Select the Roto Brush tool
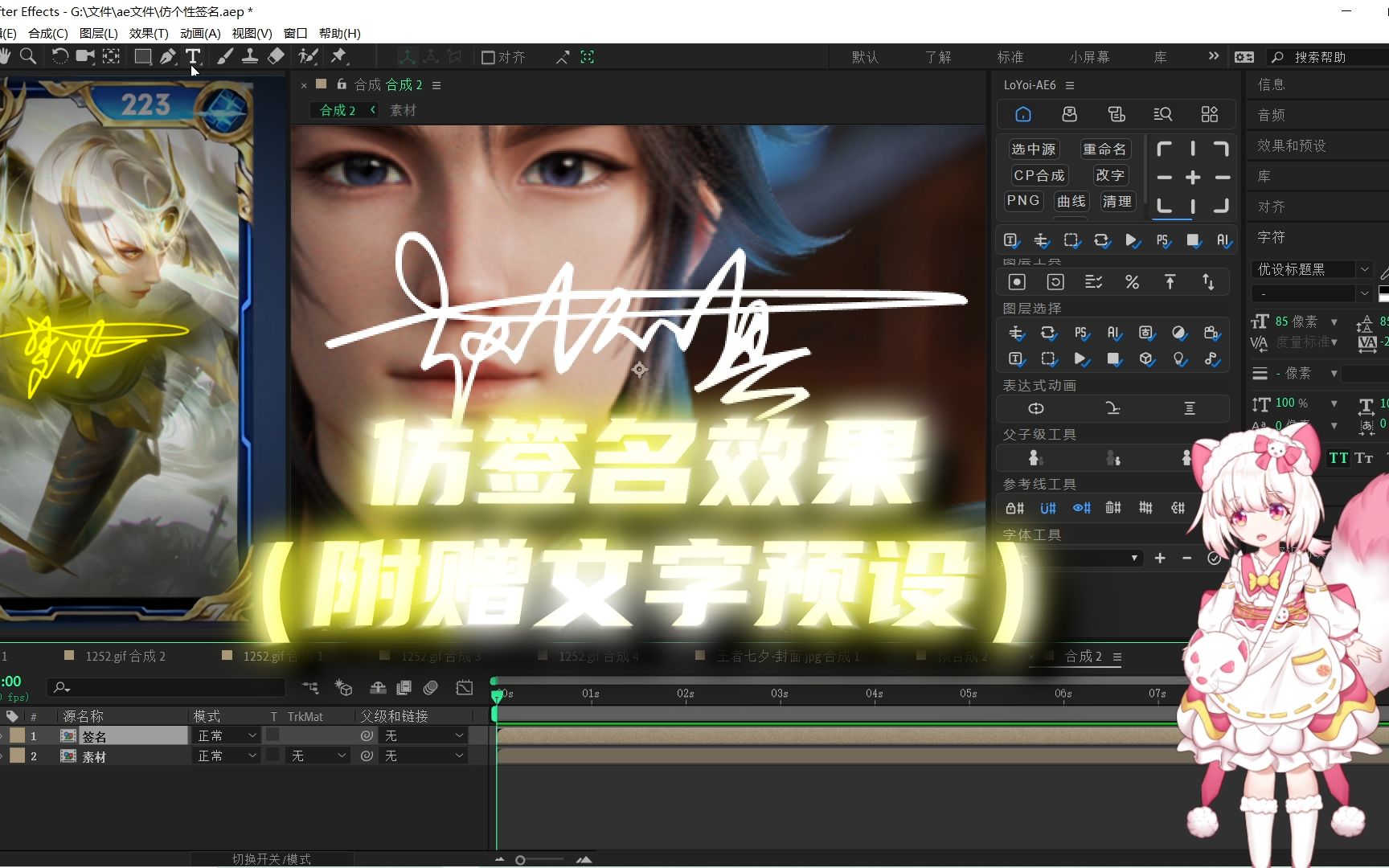This screenshot has height=868, width=1389. pos(308,56)
